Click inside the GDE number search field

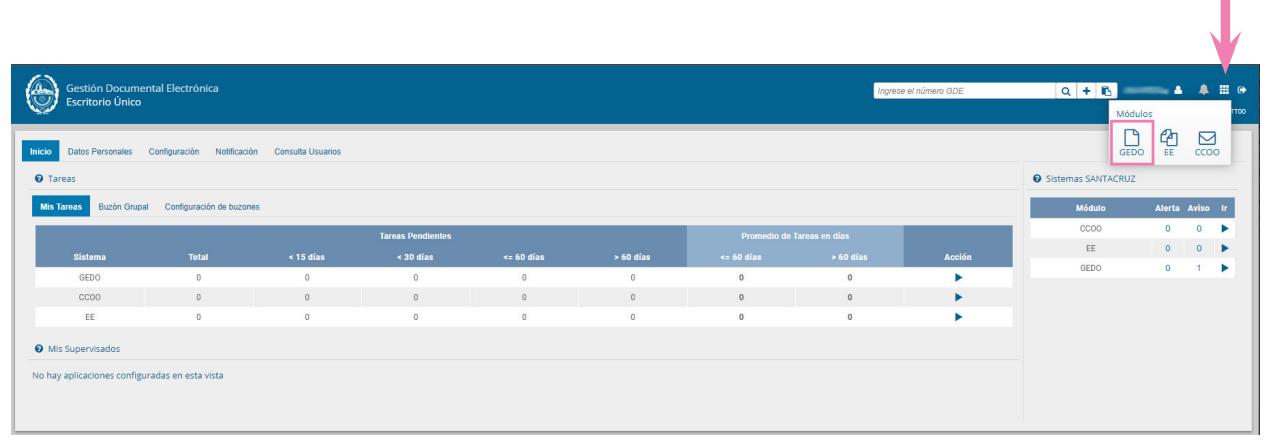point(964,91)
